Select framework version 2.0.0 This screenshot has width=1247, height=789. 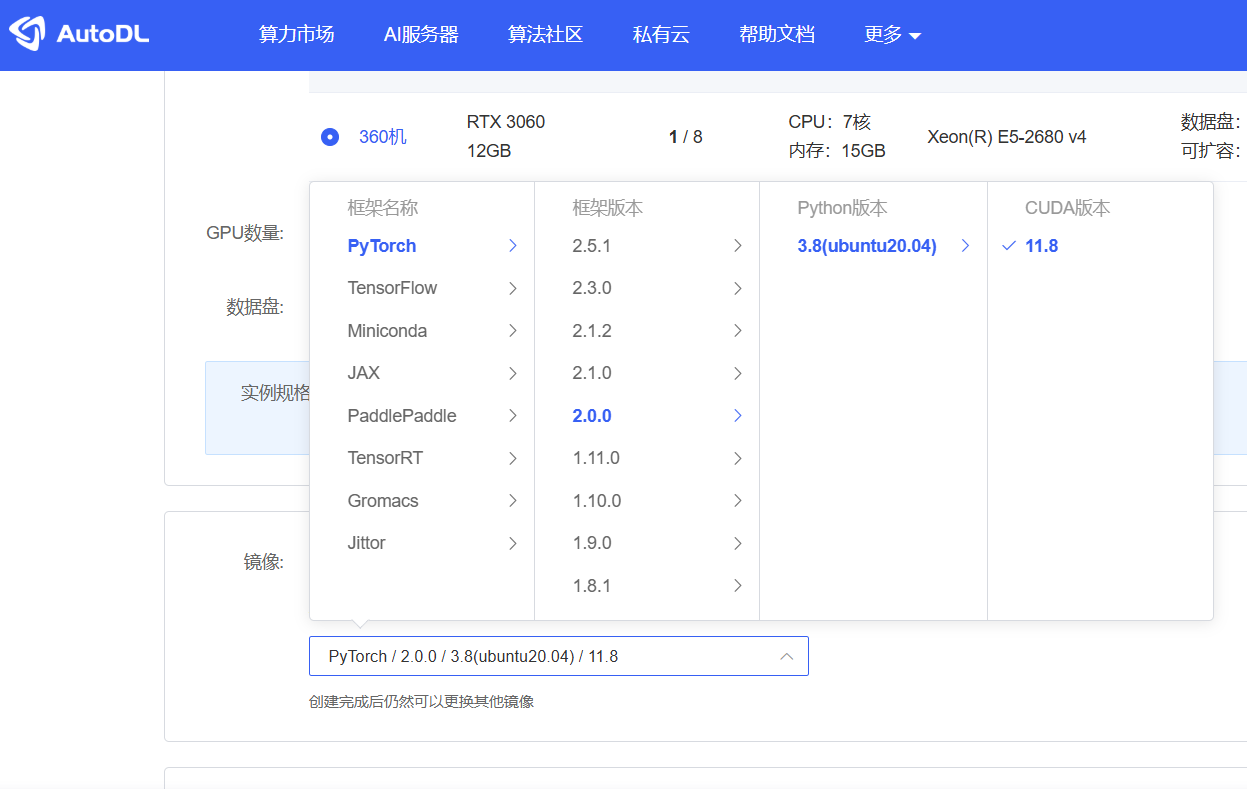[591, 416]
